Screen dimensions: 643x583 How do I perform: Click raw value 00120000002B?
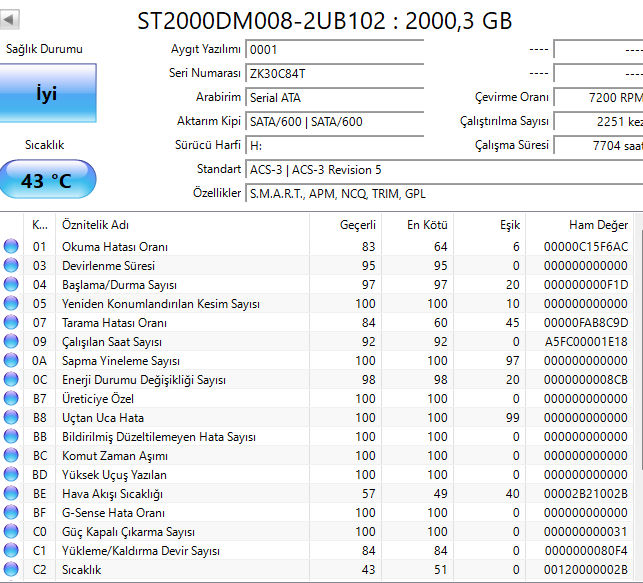(586, 569)
